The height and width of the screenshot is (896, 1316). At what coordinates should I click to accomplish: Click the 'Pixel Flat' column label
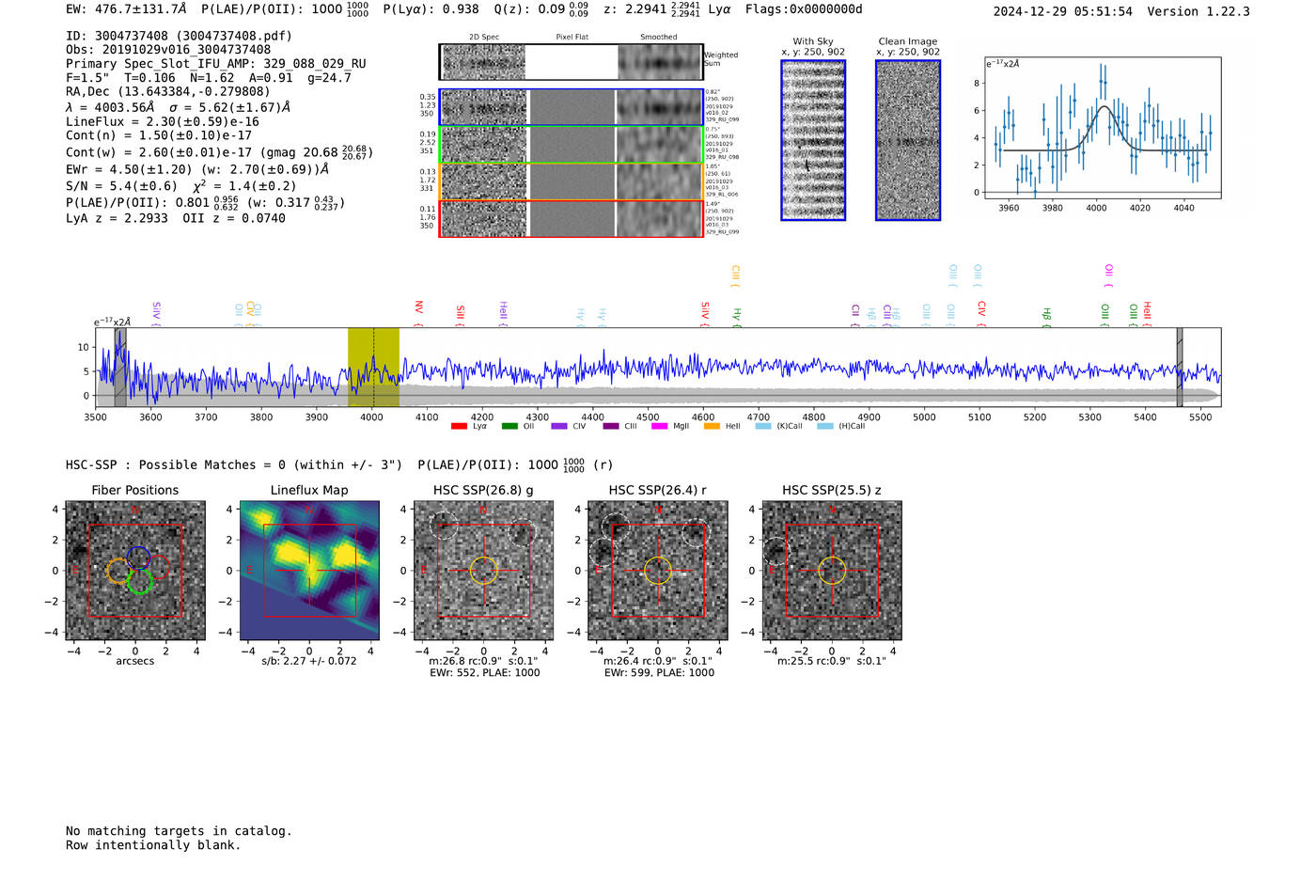point(572,38)
